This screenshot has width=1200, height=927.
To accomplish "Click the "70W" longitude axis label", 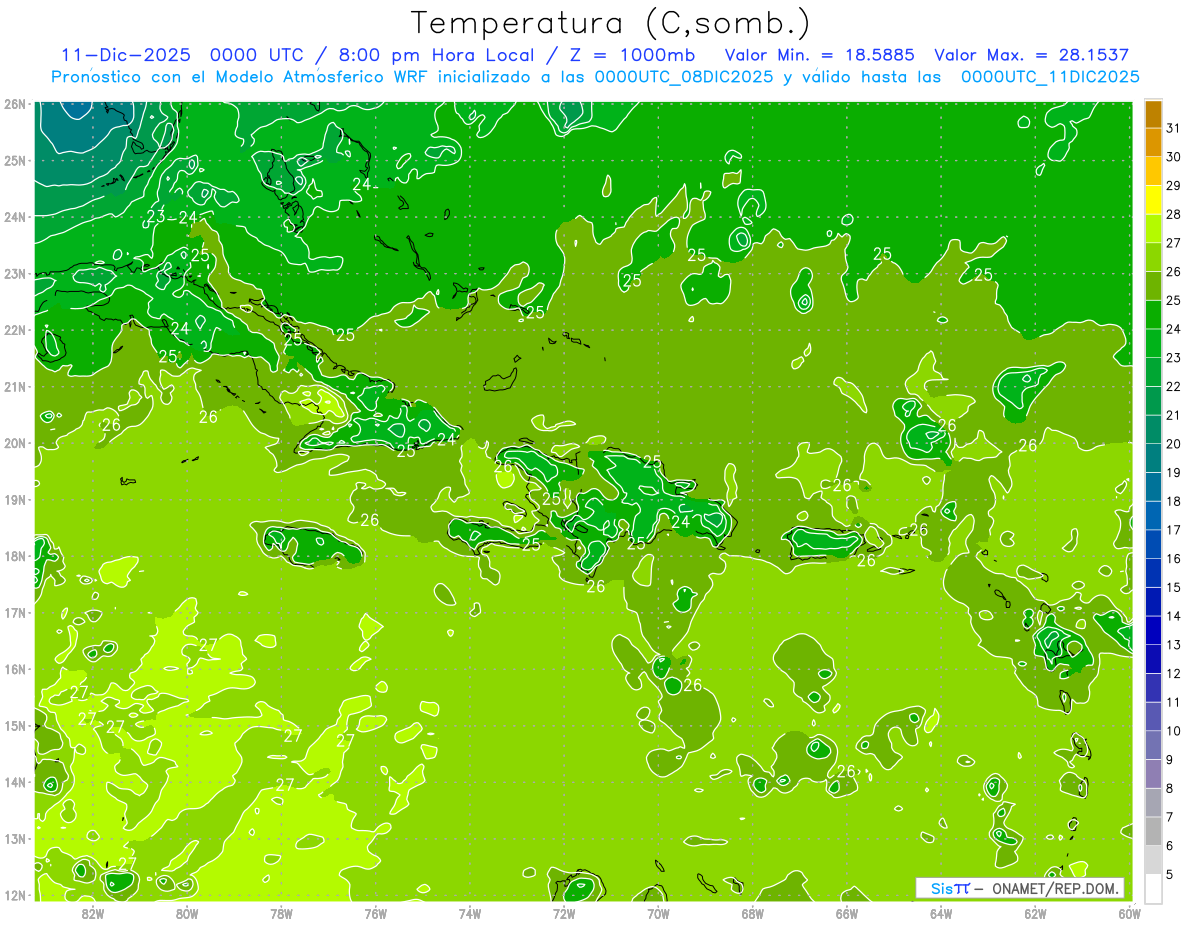I will [658, 913].
